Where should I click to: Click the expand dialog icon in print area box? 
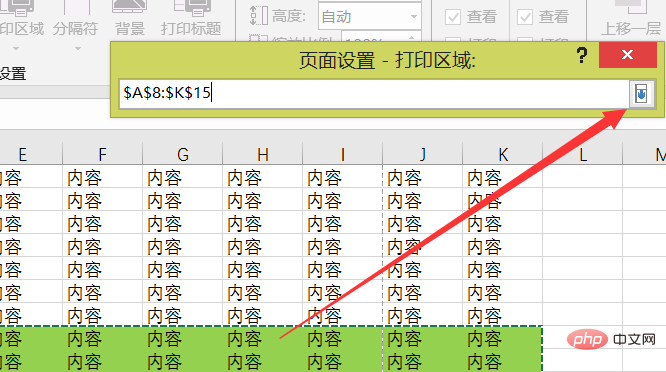641,93
